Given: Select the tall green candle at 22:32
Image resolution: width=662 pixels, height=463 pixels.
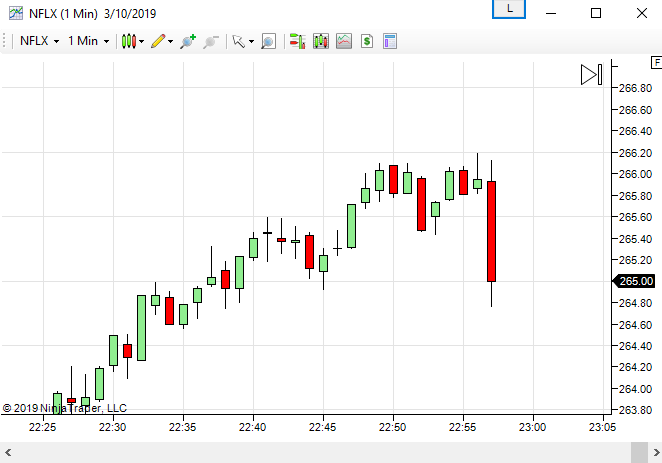Looking at the screenshot, I should [141, 328].
